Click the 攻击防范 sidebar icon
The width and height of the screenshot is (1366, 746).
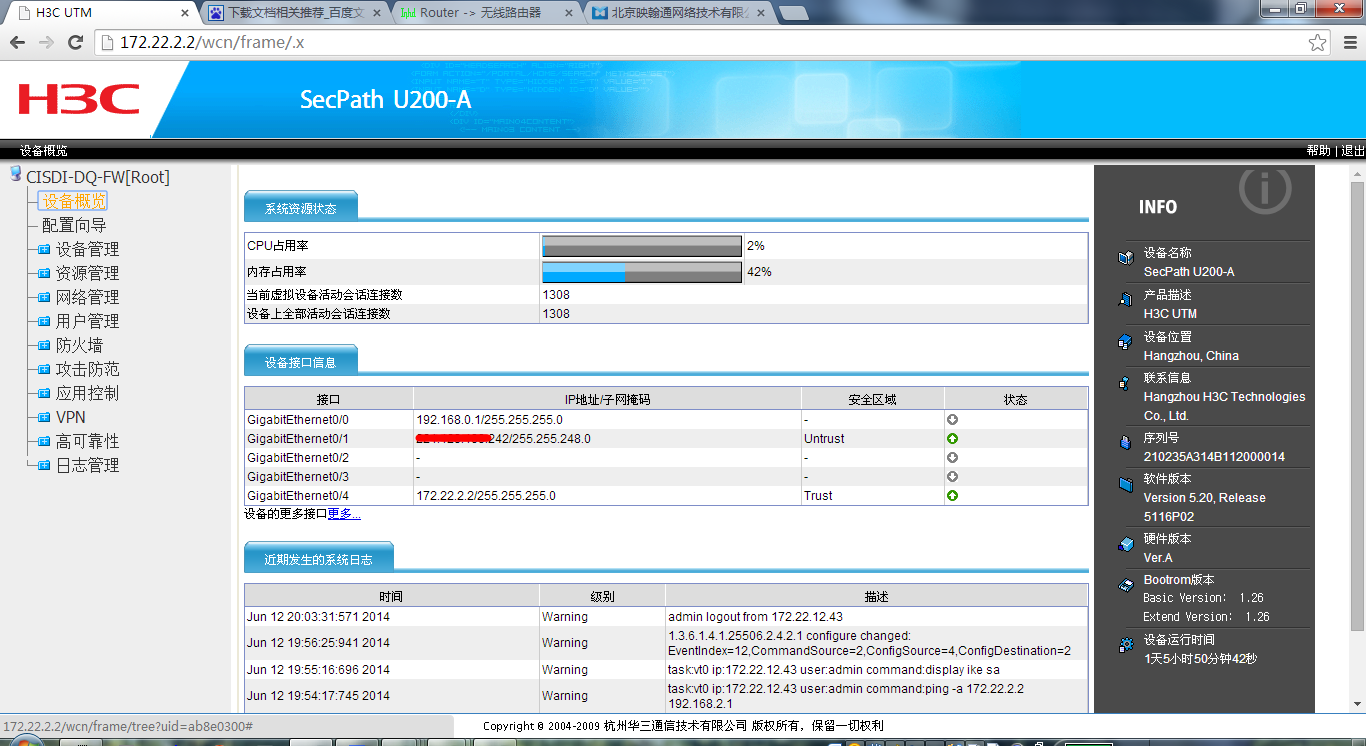42,369
